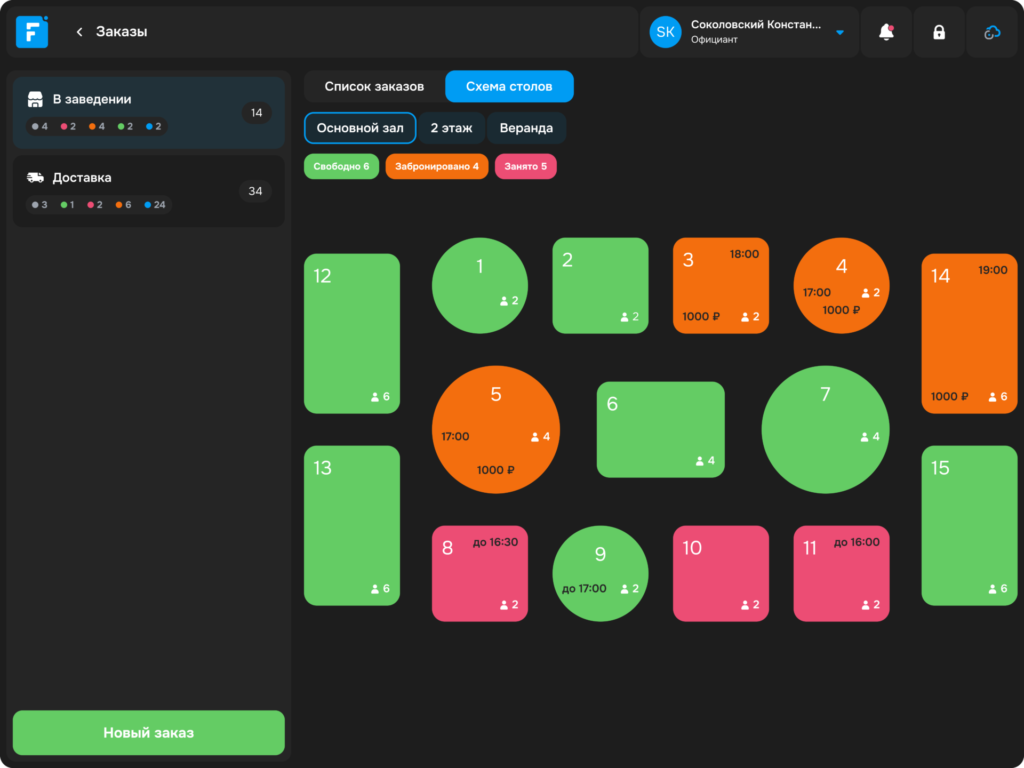Open the Доставка orders section
The image size is (1024, 768).
coord(149,191)
